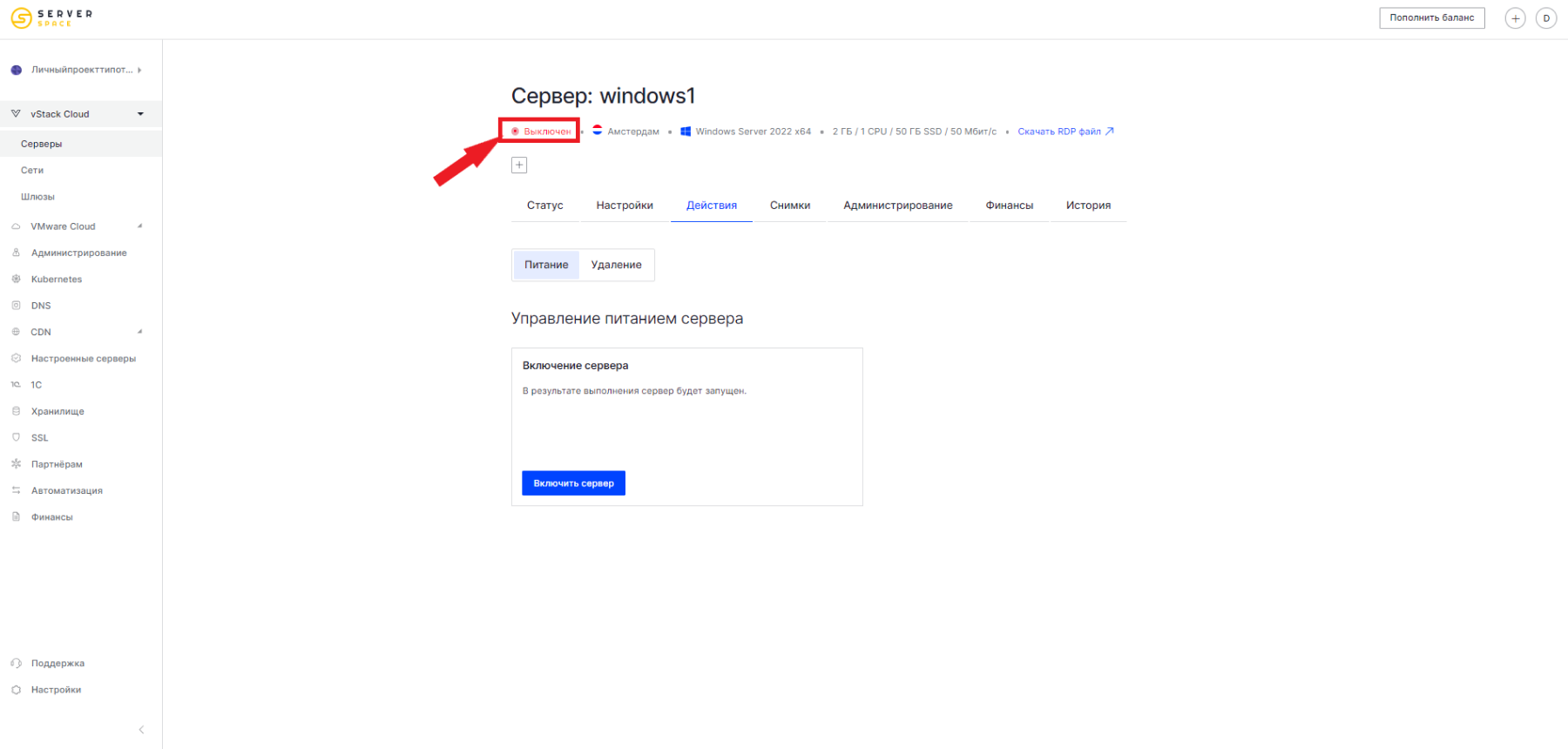Switch to the История tab
Screen dimensions: 1568x749
coord(1089,206)
